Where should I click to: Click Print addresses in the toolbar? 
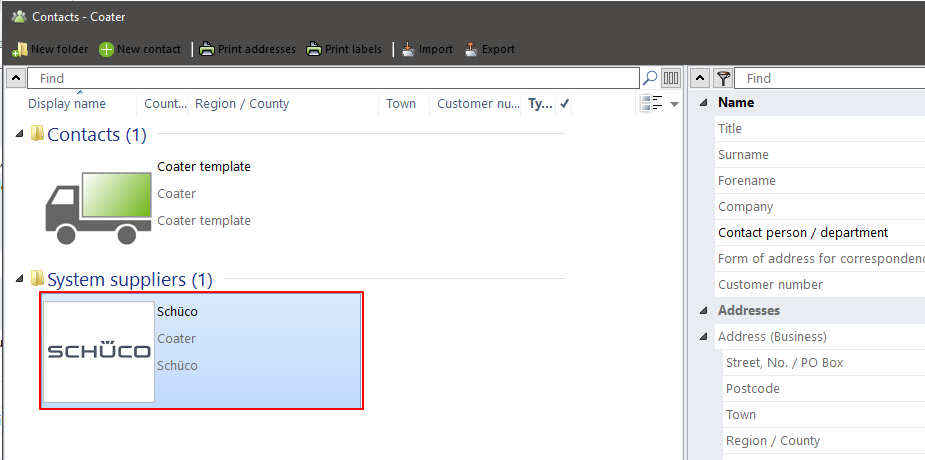click(x=248, y=49)
